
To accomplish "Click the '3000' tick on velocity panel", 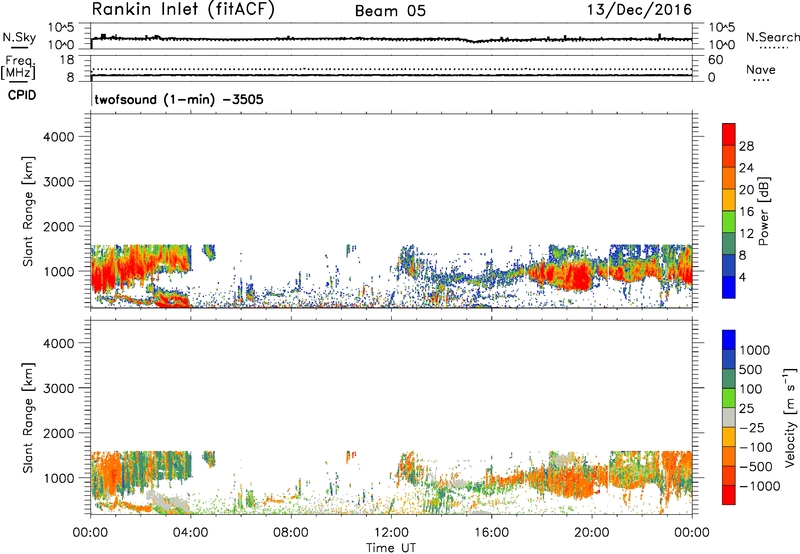I will click(58, 388).
